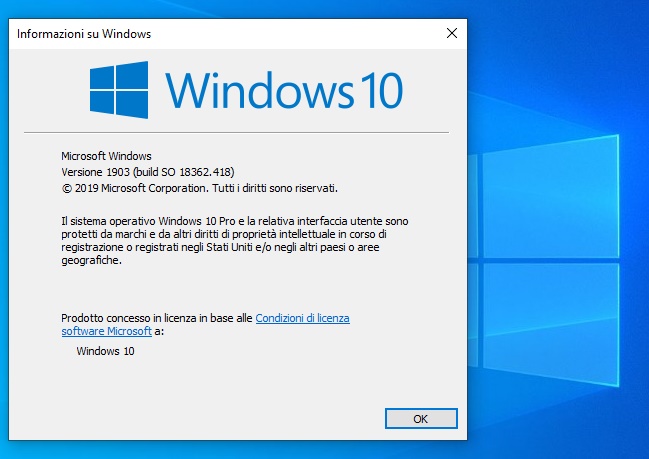Click the '© 2019 Microsoft Corporation' copyright line
649x459 pixels.
200,188
